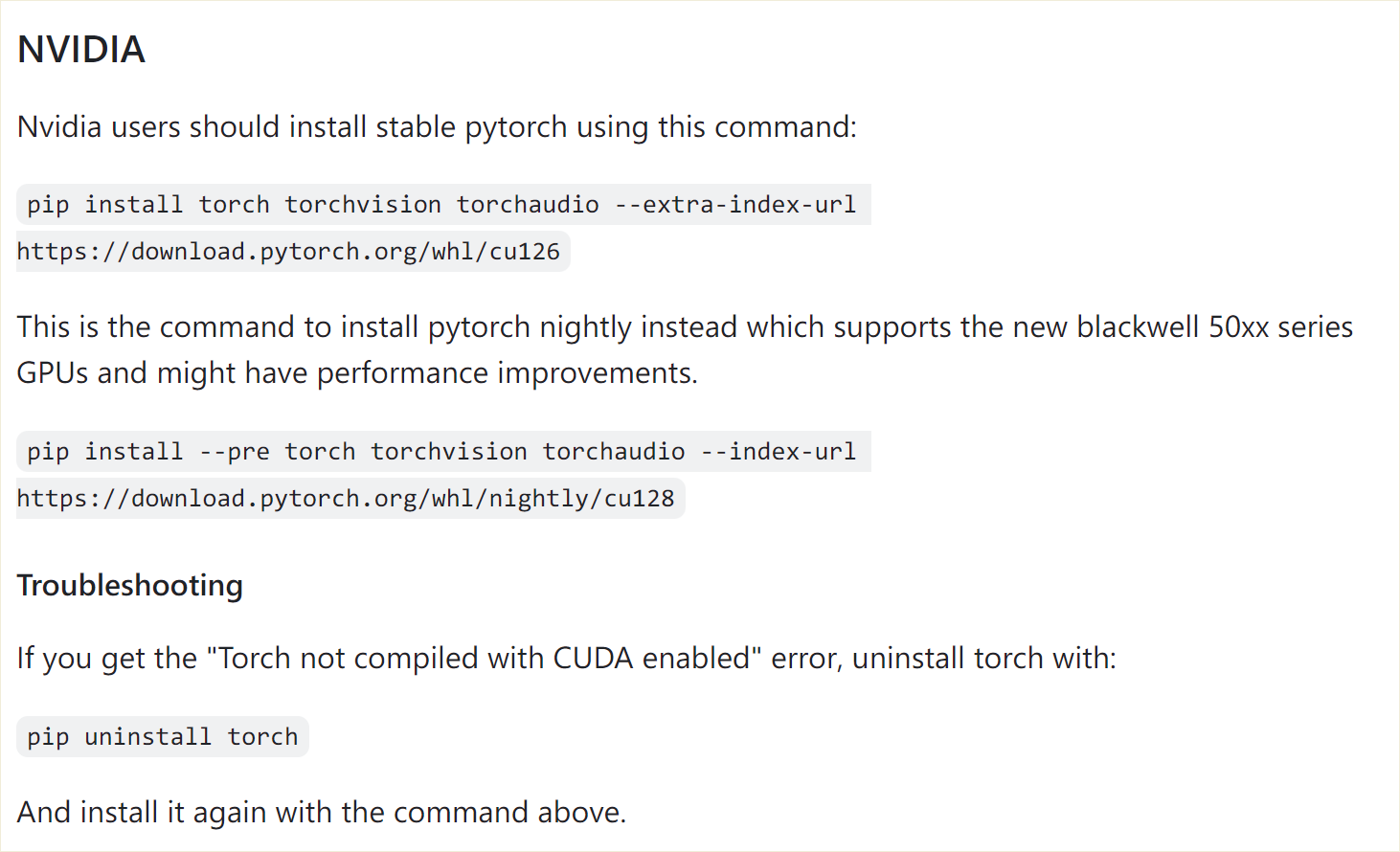Click the 'pip uninstall torch' code snippet

[163, 737]
